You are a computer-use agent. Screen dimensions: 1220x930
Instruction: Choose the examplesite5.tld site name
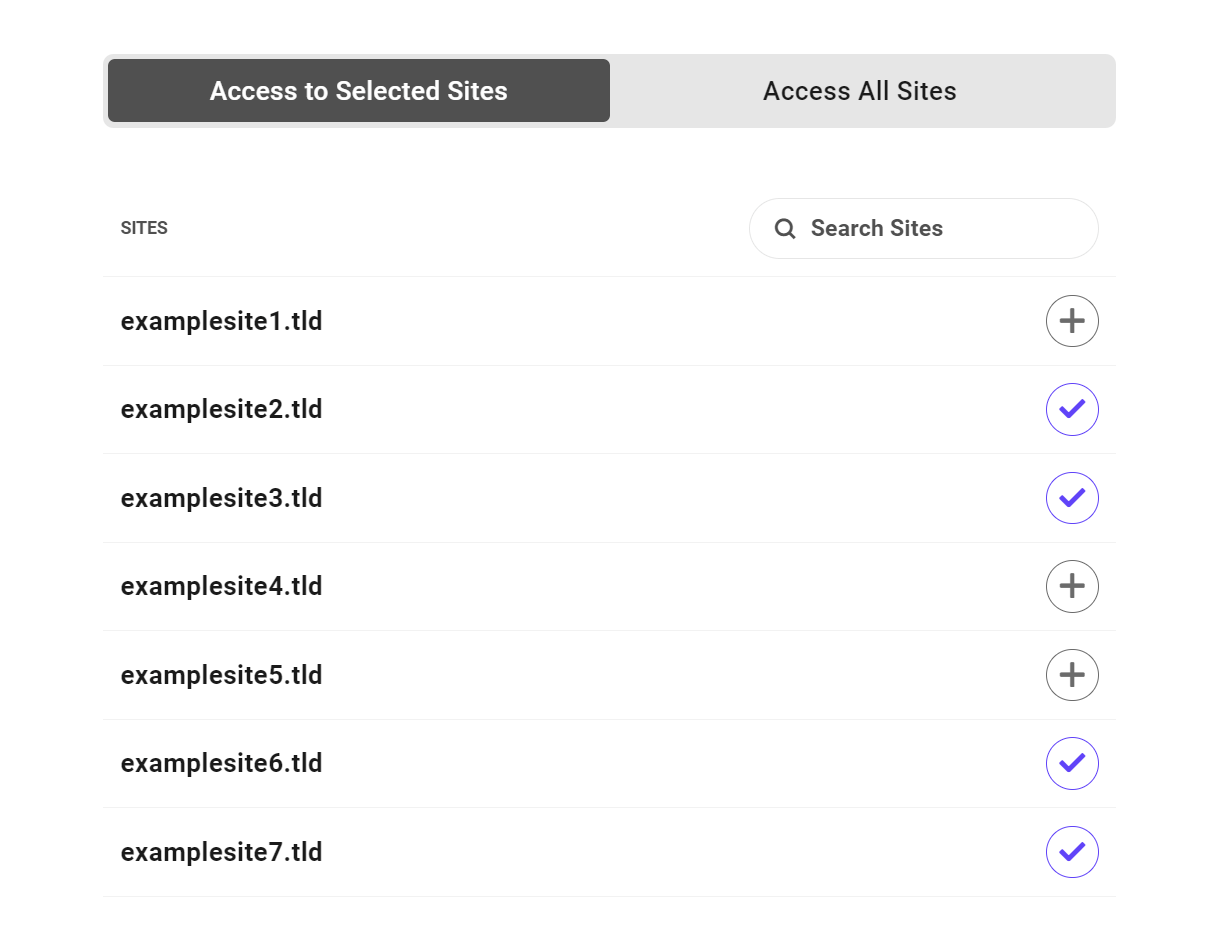pyautogui.click(x=221, y=675)
